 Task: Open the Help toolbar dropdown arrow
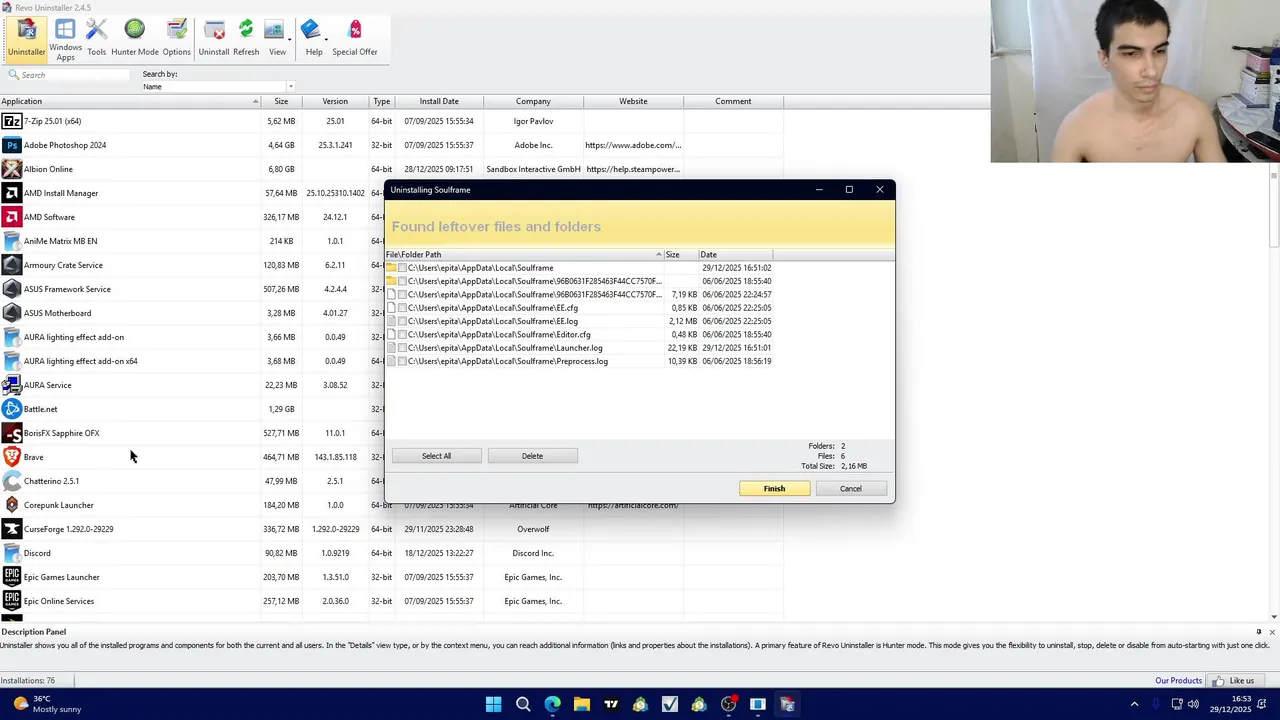coord(326,39)
